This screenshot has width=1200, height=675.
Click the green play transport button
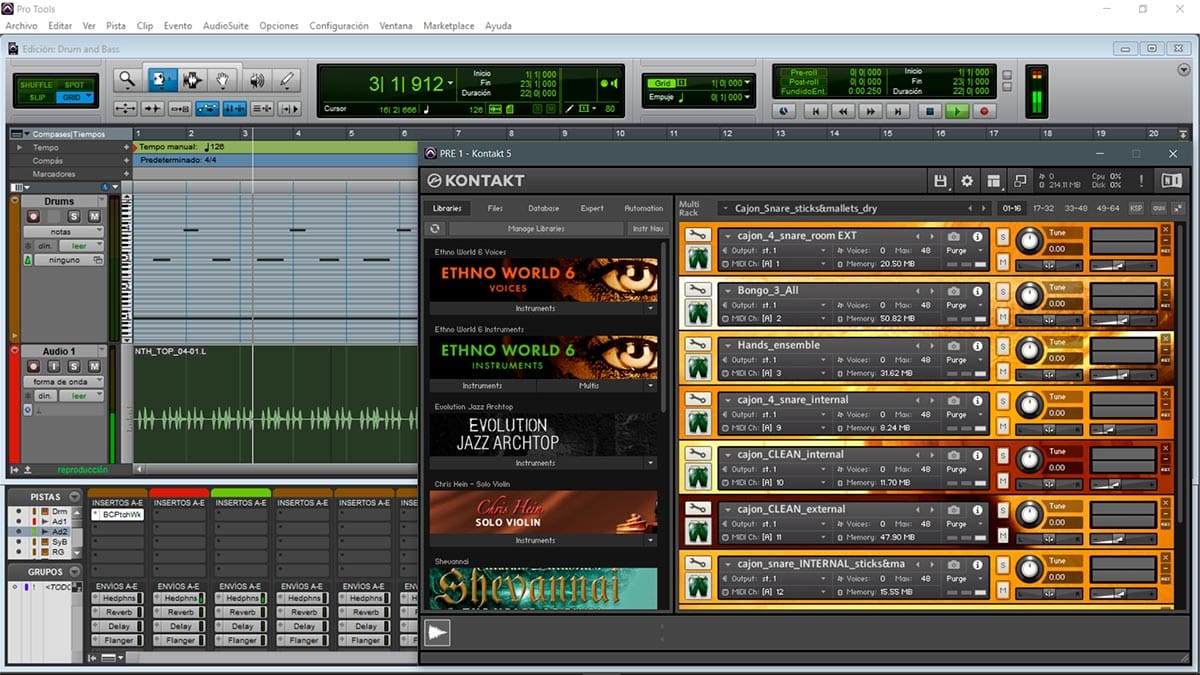(x=957, y=112)
